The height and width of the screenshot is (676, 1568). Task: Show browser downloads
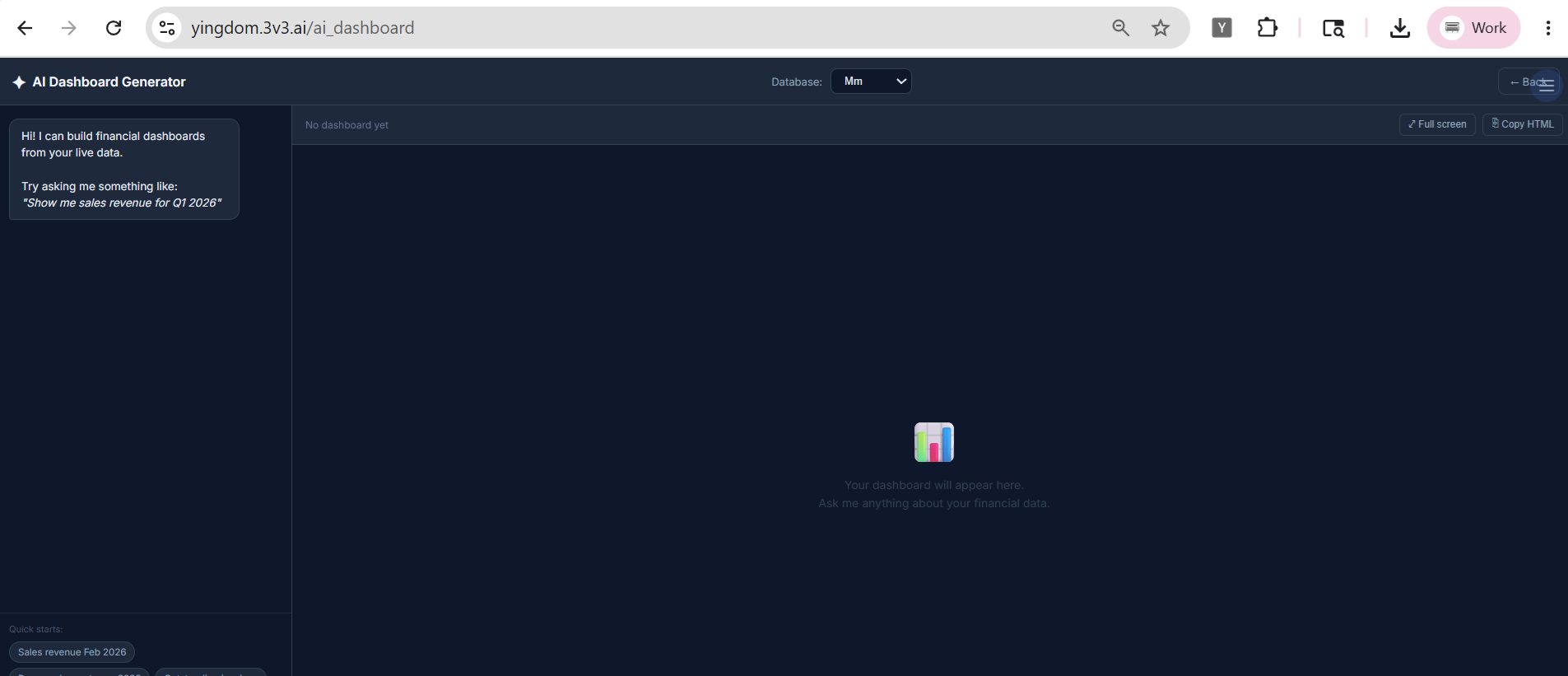(1399, 28)
